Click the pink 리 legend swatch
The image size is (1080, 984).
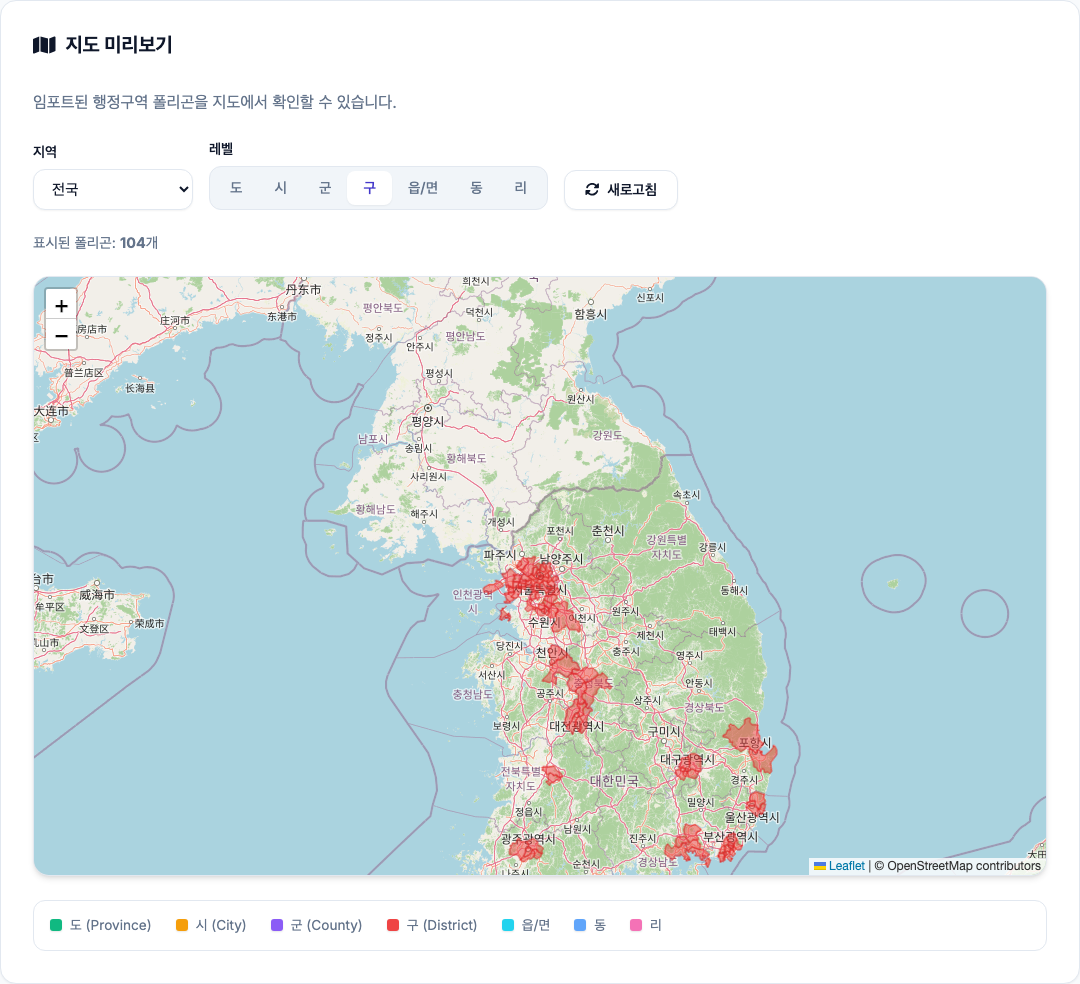click(636, 925)
